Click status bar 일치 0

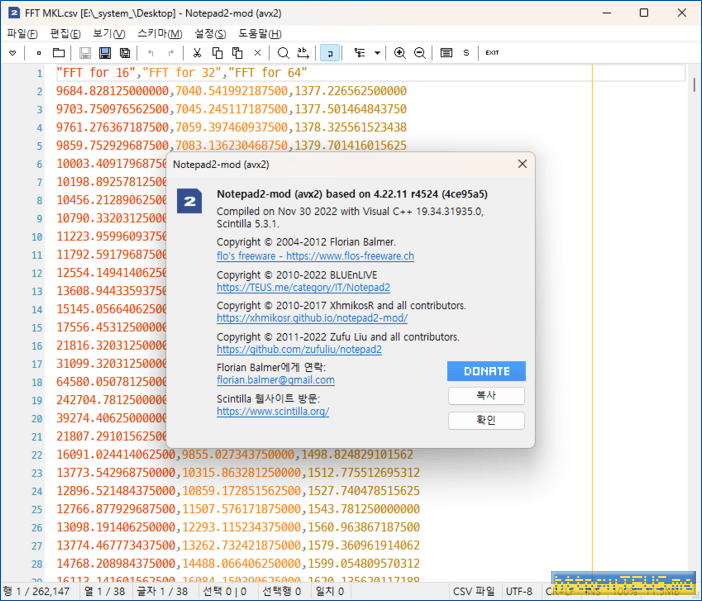[x=330, y=592]
